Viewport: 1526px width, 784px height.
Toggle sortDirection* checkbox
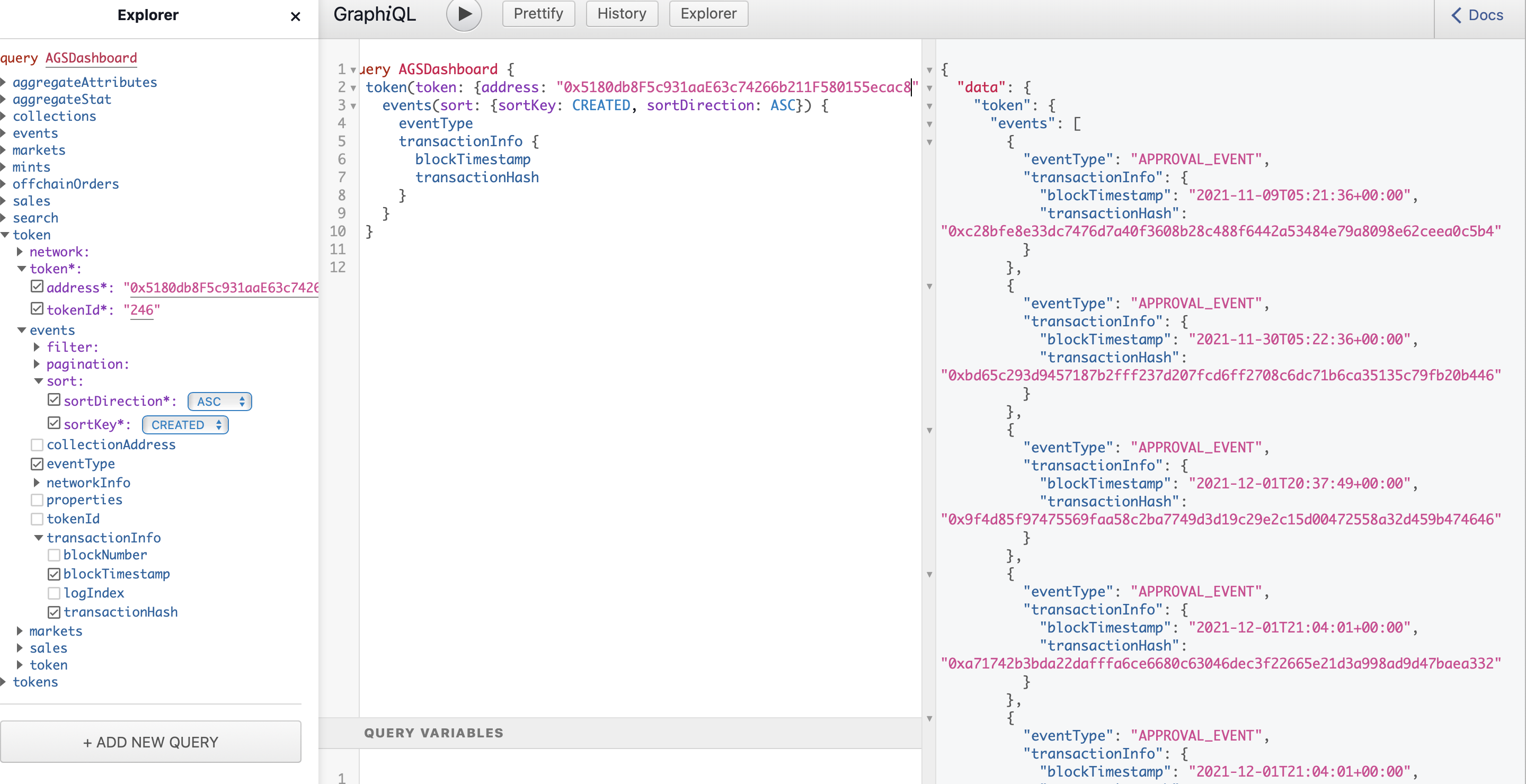pos(54,400)
